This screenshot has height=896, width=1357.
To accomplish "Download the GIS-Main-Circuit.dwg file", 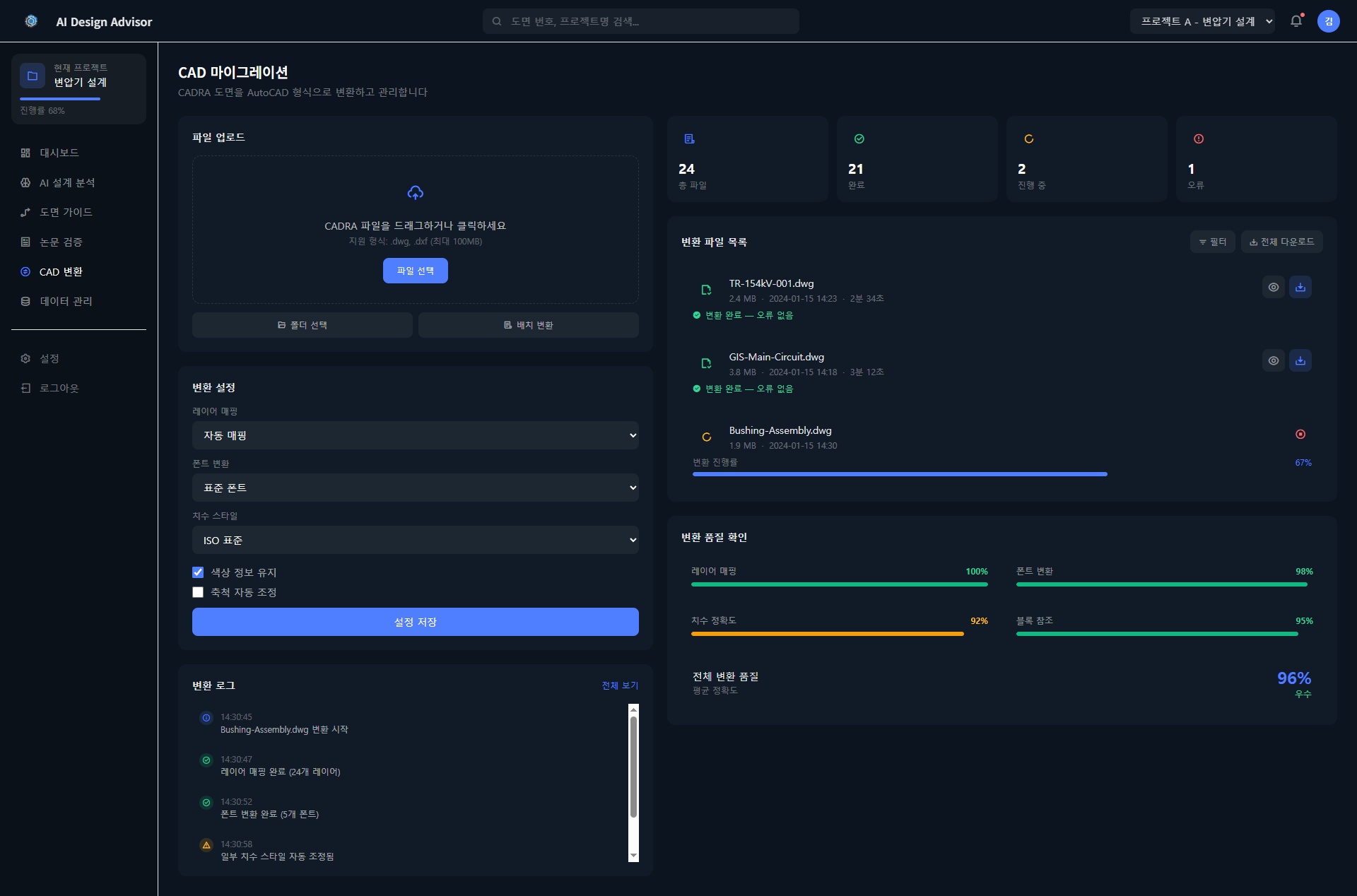I will [x=1300, y=360].
